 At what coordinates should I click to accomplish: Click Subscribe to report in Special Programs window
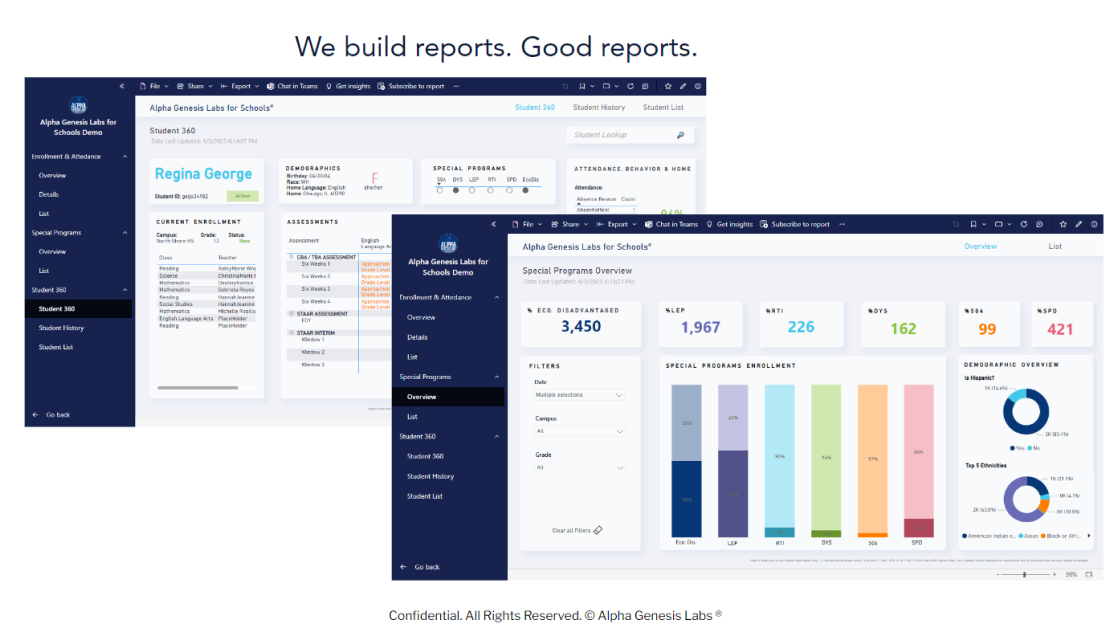coord(795,224)
